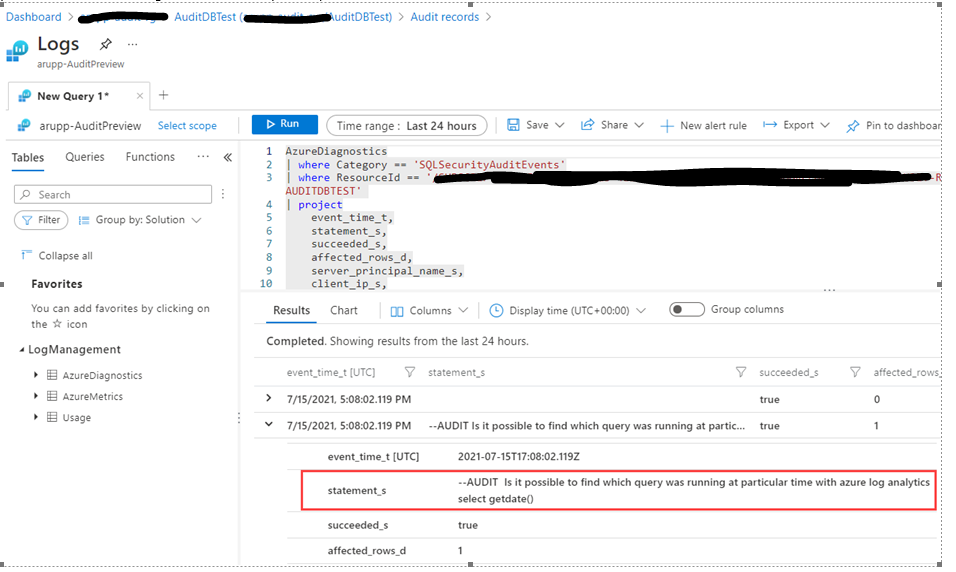This screenshot has width=956, height=572.
Task: Pin the Logs blade with pushpin icon
Action: coord(105,44)
